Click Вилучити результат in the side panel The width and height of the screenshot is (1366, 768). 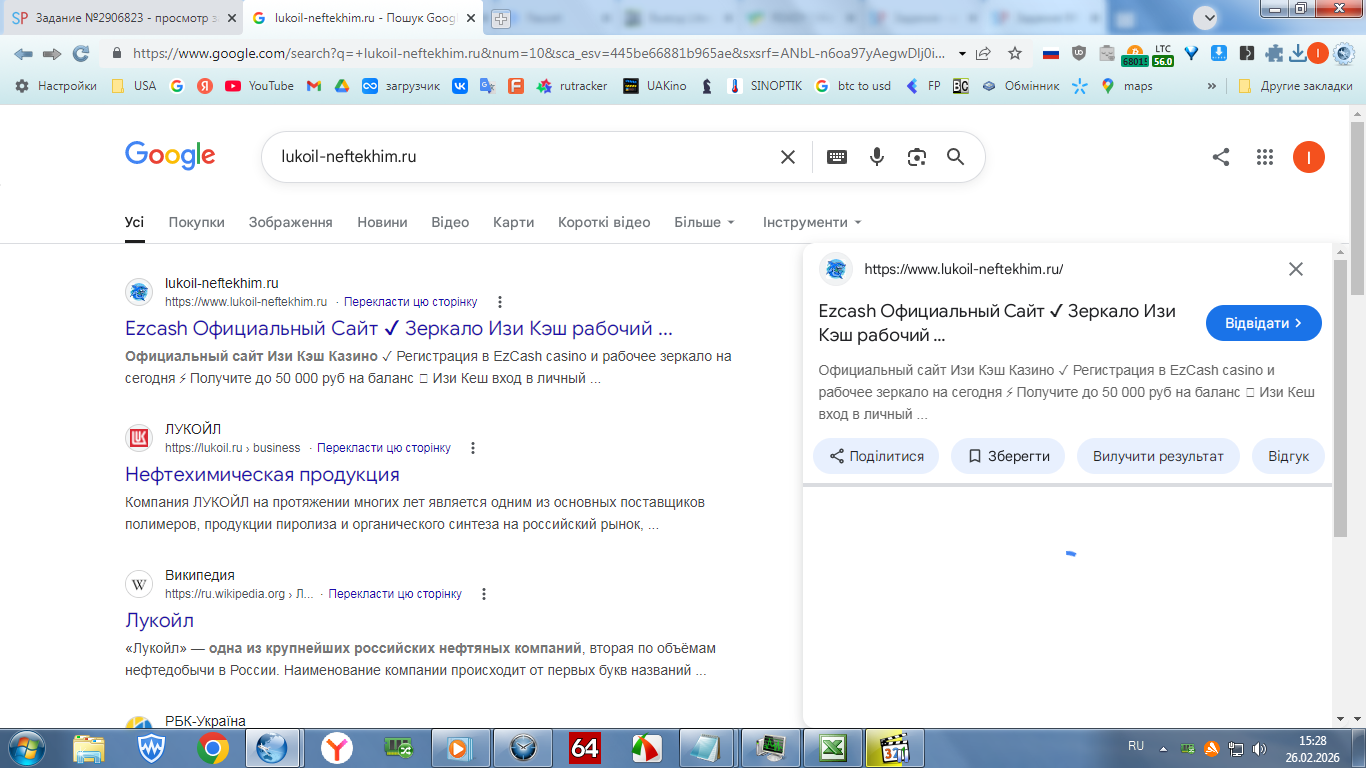point(1158,456)
